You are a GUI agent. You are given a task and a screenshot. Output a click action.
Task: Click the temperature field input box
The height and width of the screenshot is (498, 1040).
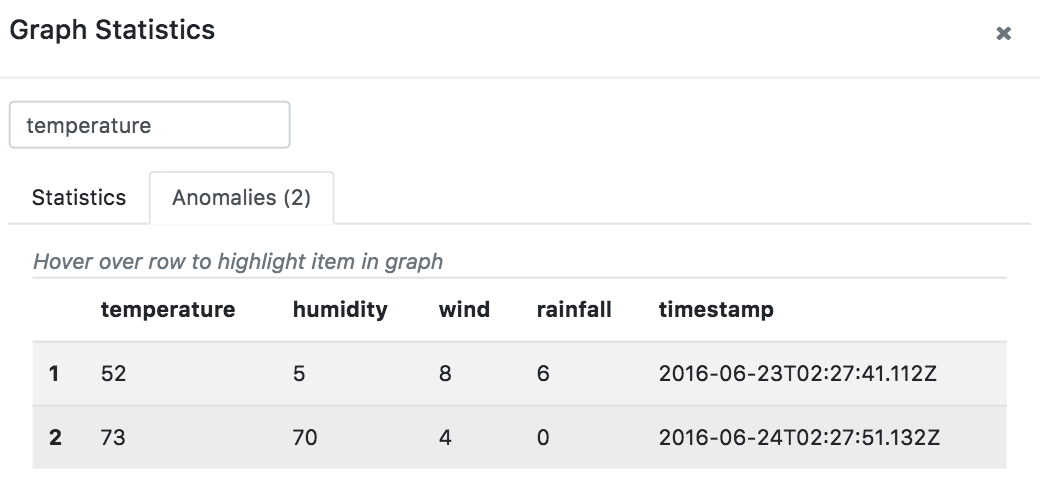tap(149, 125)
